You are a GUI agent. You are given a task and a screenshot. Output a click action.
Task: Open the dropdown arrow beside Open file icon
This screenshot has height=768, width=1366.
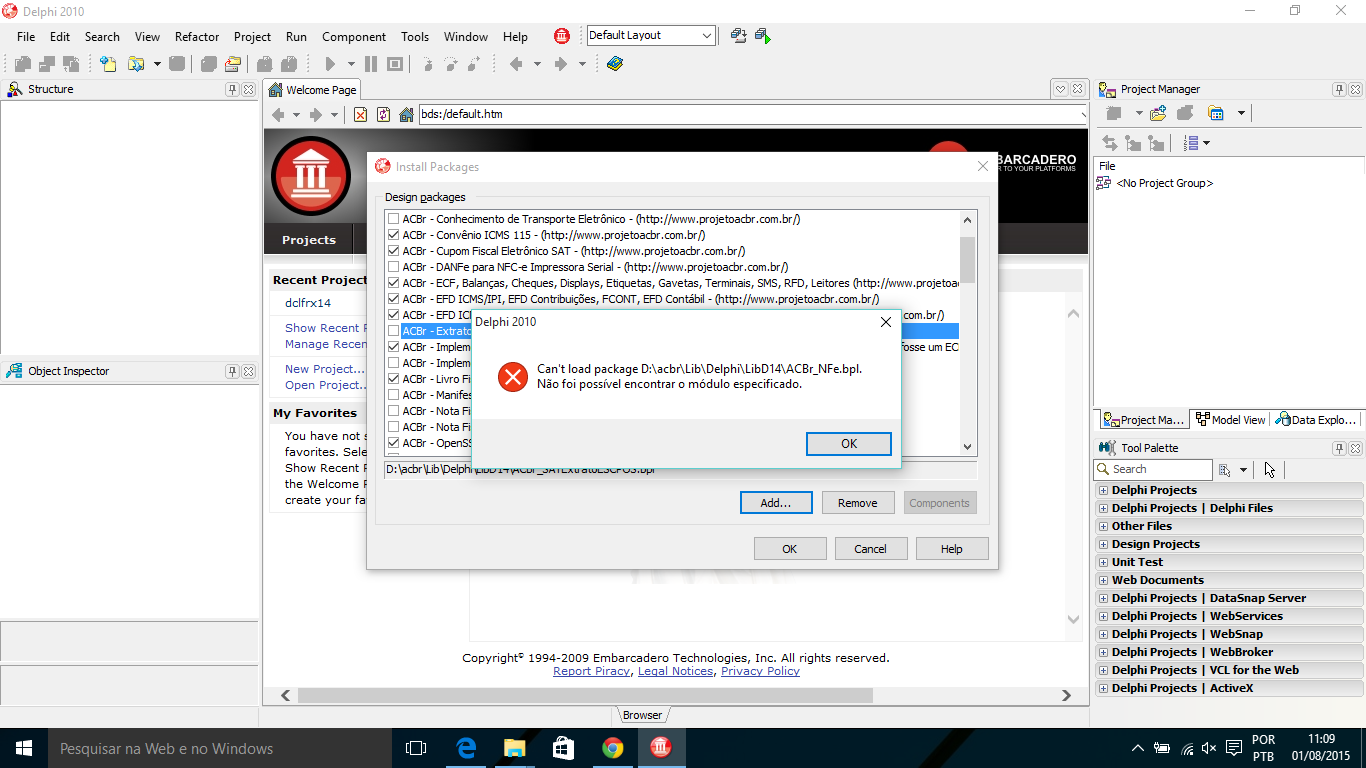(157, 64)
